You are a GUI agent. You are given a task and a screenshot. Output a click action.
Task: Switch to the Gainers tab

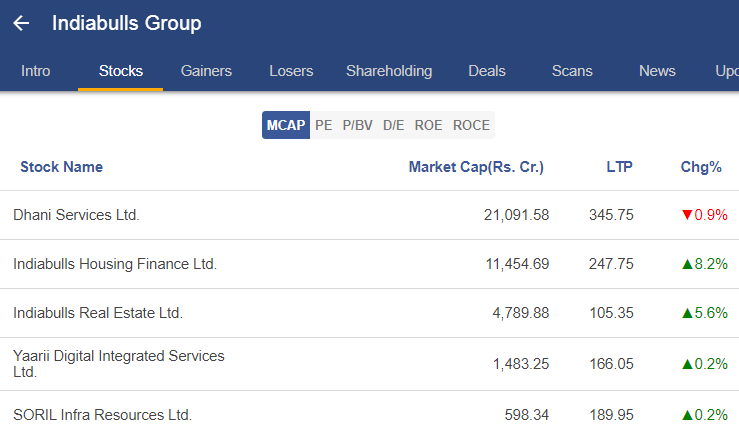tap(206, 71)
